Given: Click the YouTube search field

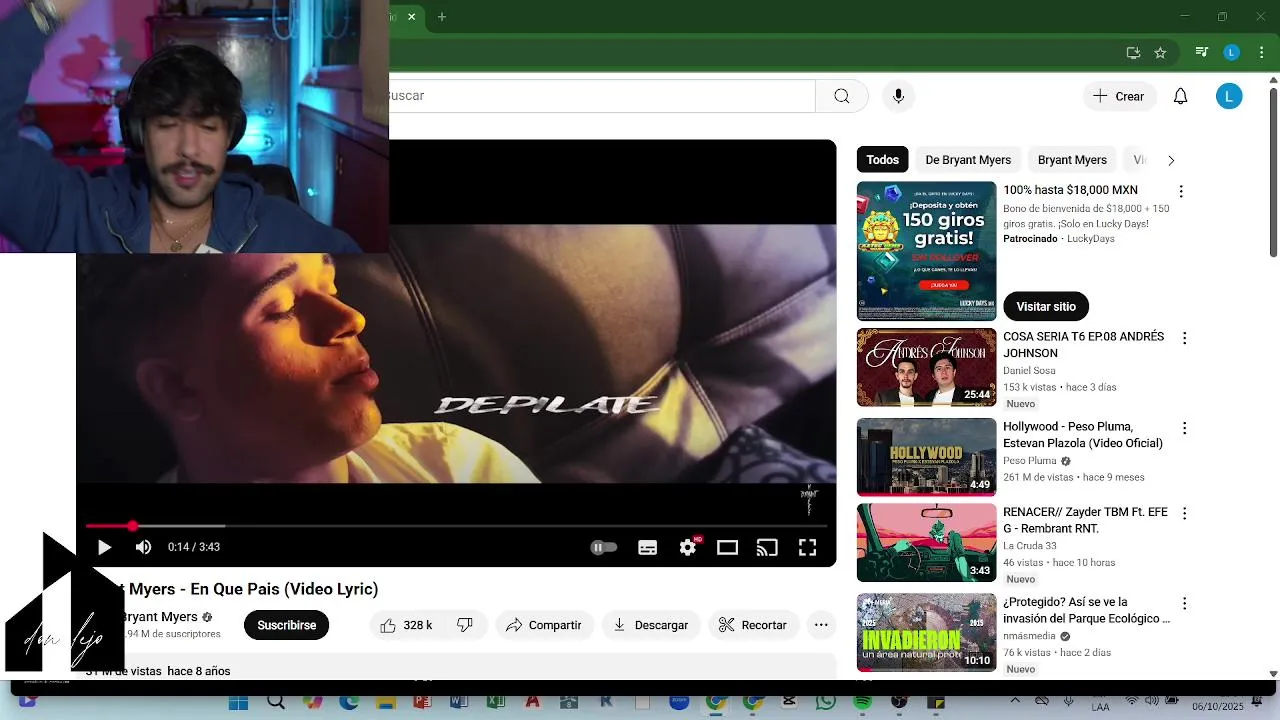Looking at the screenshot, I should click(602, 96).
